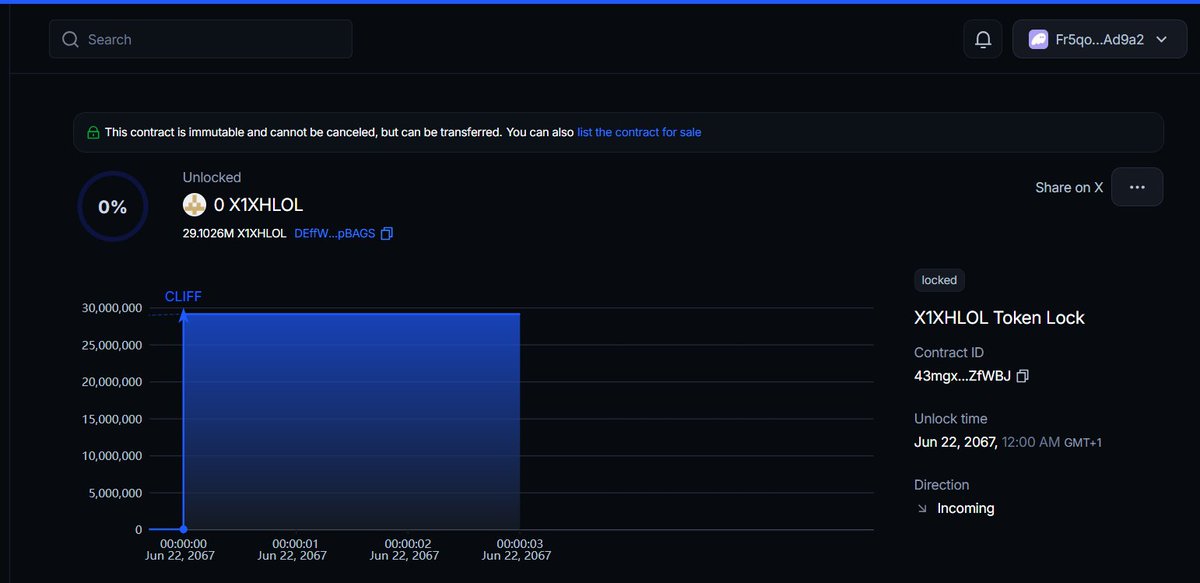Screen dimensions: 1200x583
Task: Click the 43mgx...ZfWBJ contract ID text
Action: click(x=962, y=376)
